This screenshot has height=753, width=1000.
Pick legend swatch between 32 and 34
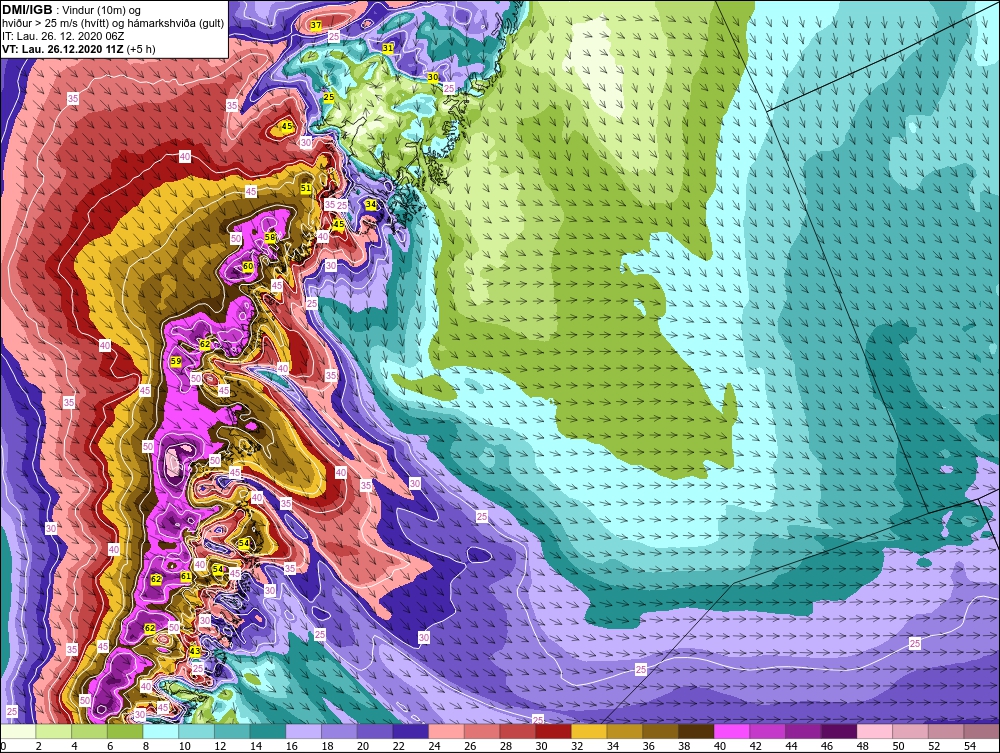589,731
